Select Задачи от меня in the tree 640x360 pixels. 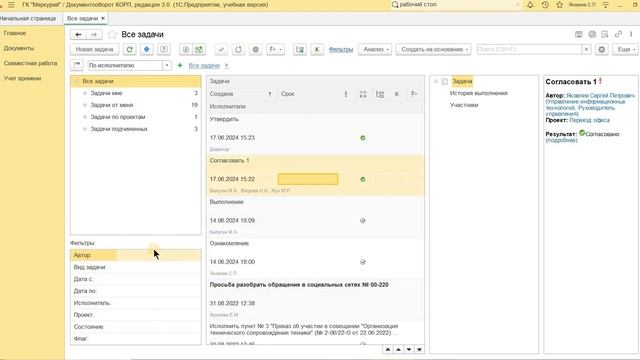pos(112,105)
